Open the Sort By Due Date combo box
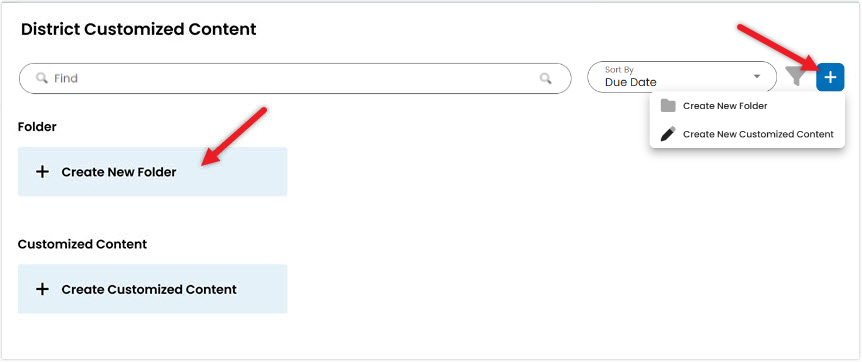The image size is (862, 362). click(x=682, y=77)
